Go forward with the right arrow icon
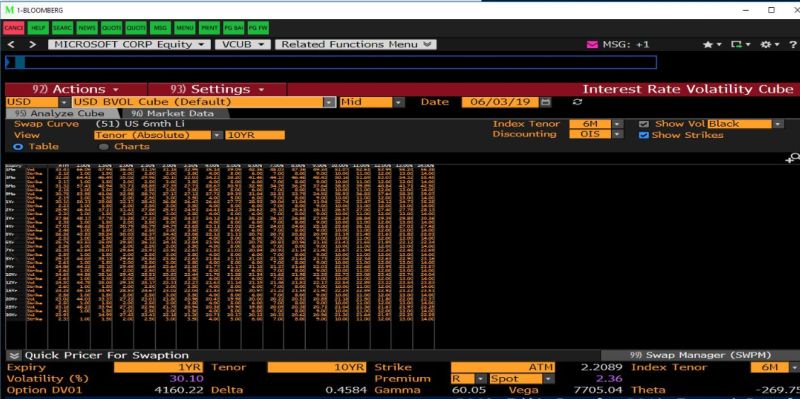The image size is (800, 399). [x=33, y=45]
